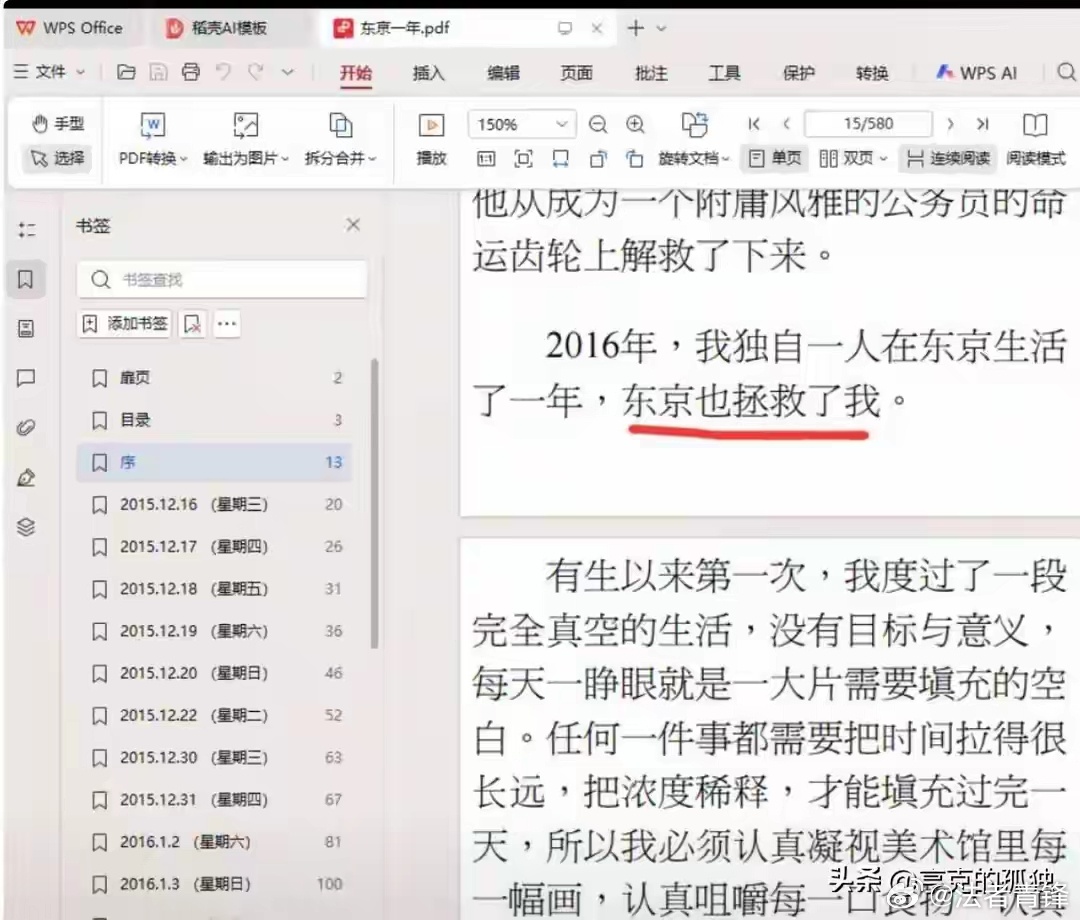Open the bookmark sidebar panel icon

click(x=26, y=279)
